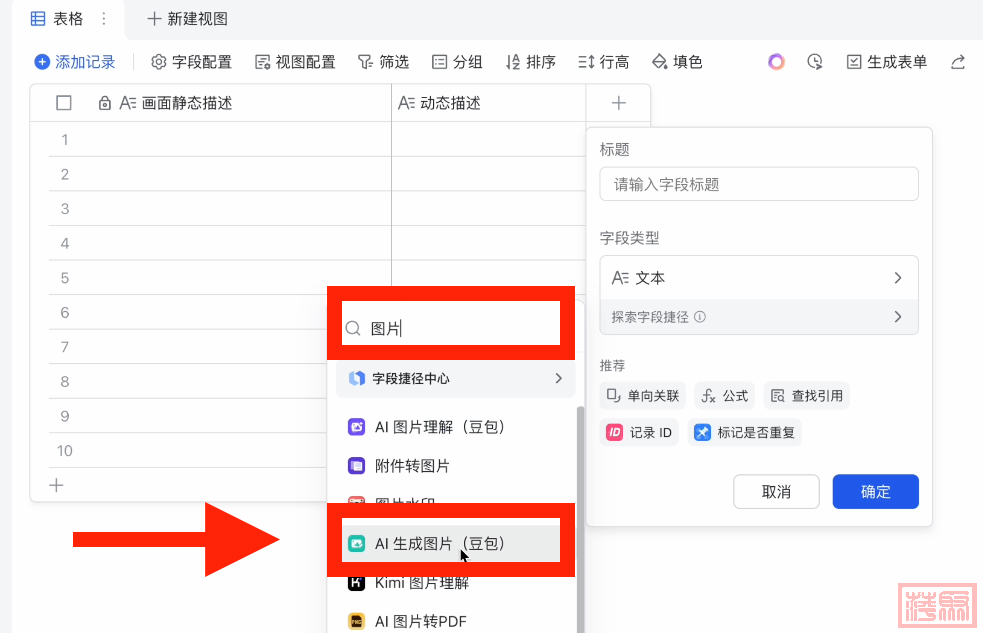Screen dimensions: 983x633
Task: Open the 筛选 filter tool
Action: click(383, 62)
